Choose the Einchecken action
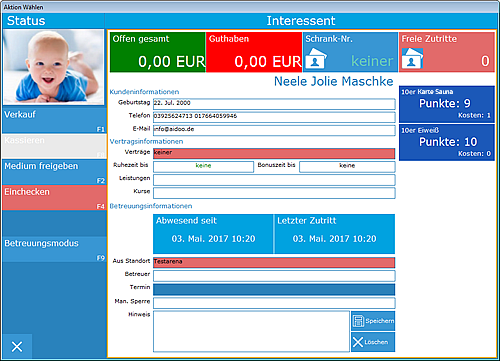 point(54,198)
